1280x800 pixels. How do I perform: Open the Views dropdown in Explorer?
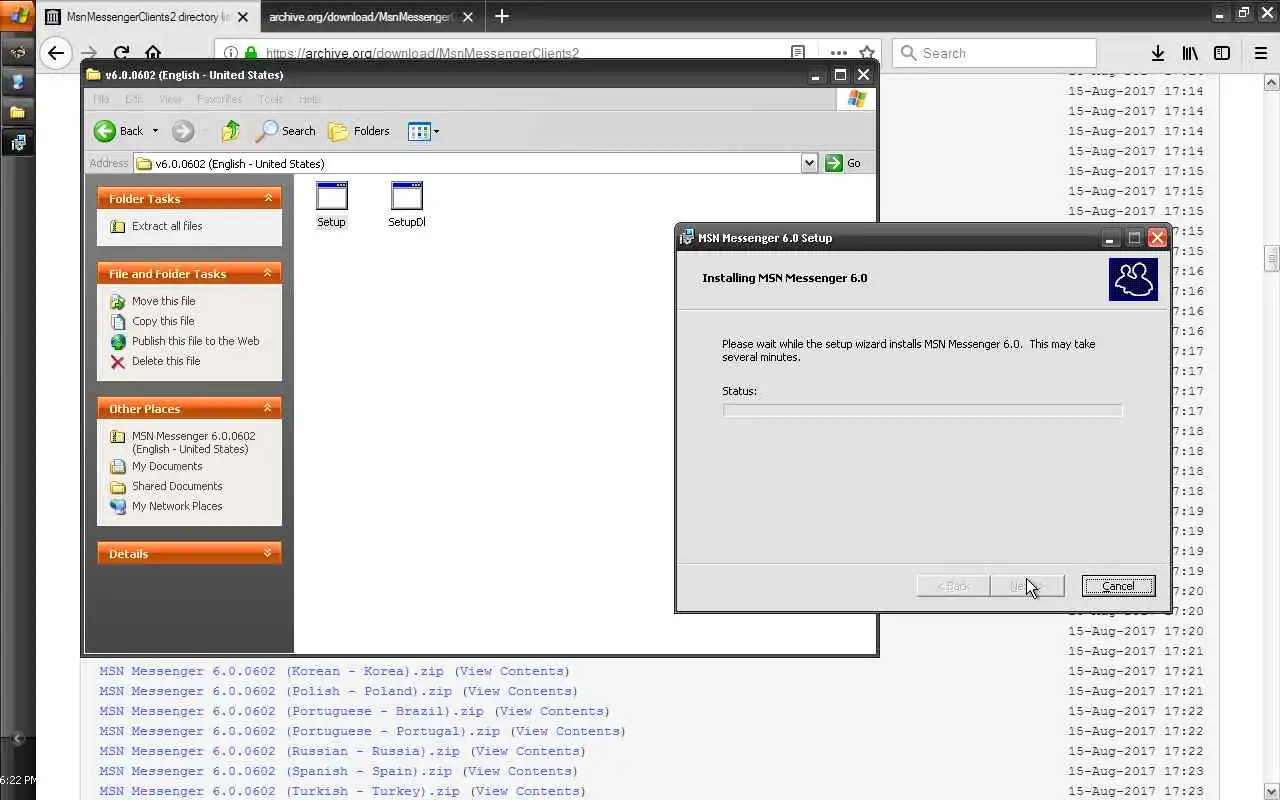point(424,131)
